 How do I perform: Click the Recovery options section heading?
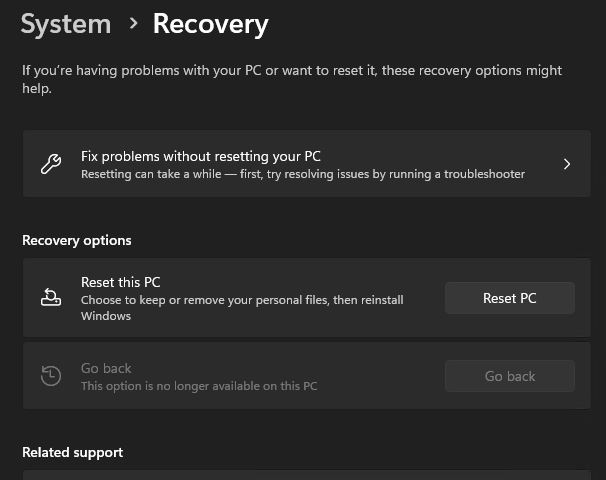coord(77,240)
